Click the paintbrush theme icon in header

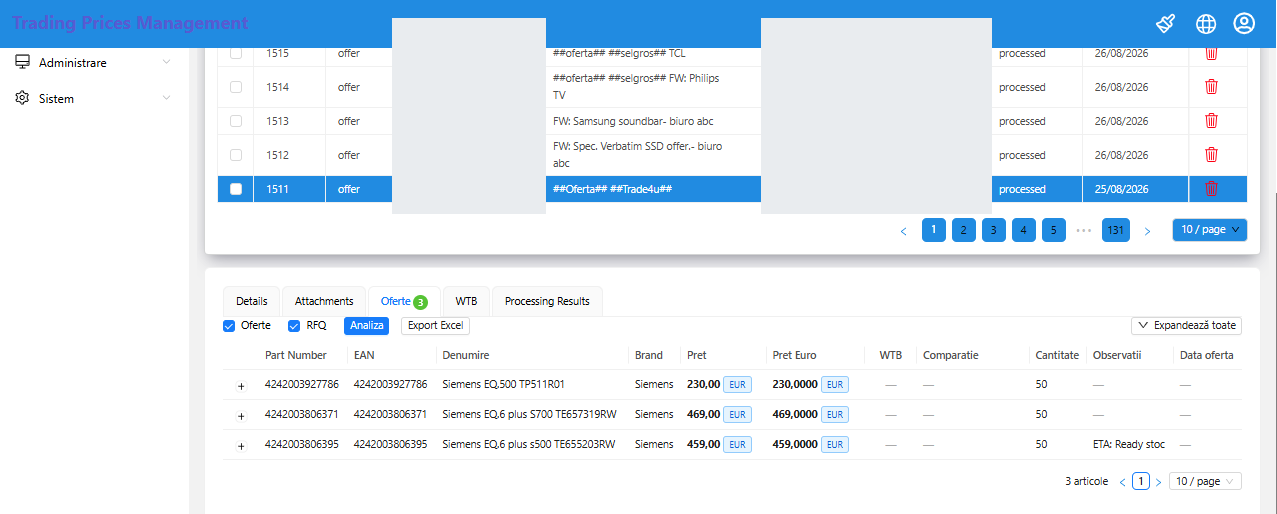(1165, 23)
